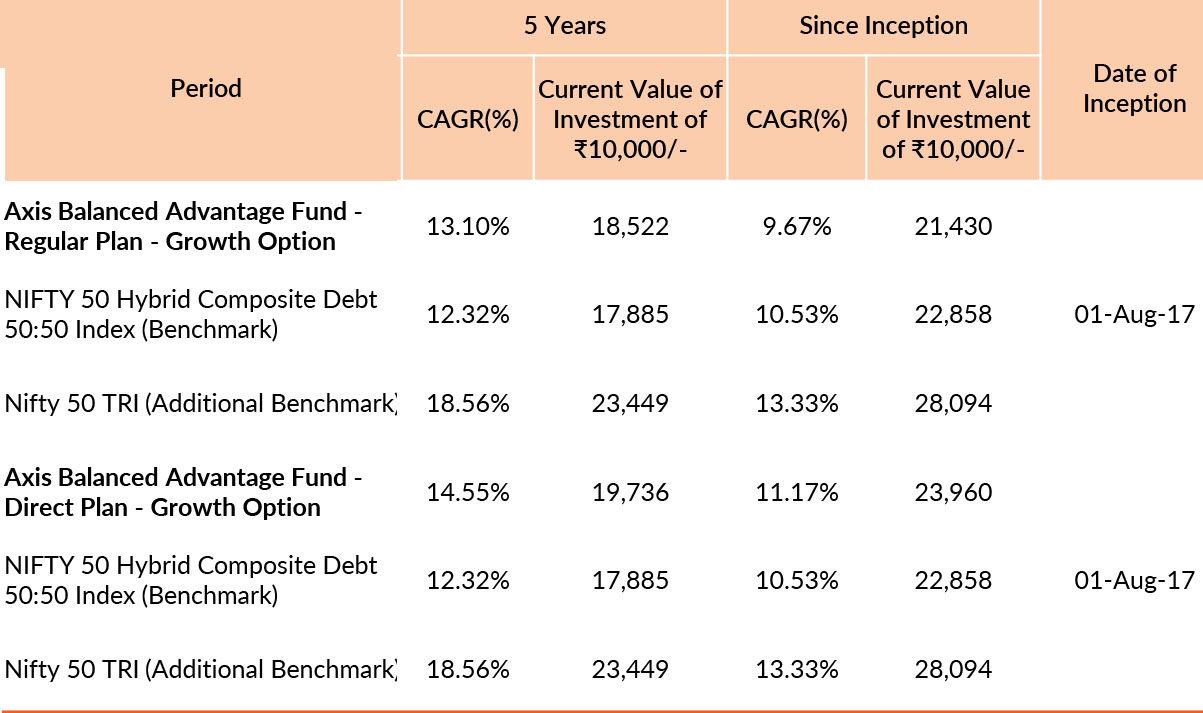Click CAGR(%) header under 5 Years

point(468,119)
